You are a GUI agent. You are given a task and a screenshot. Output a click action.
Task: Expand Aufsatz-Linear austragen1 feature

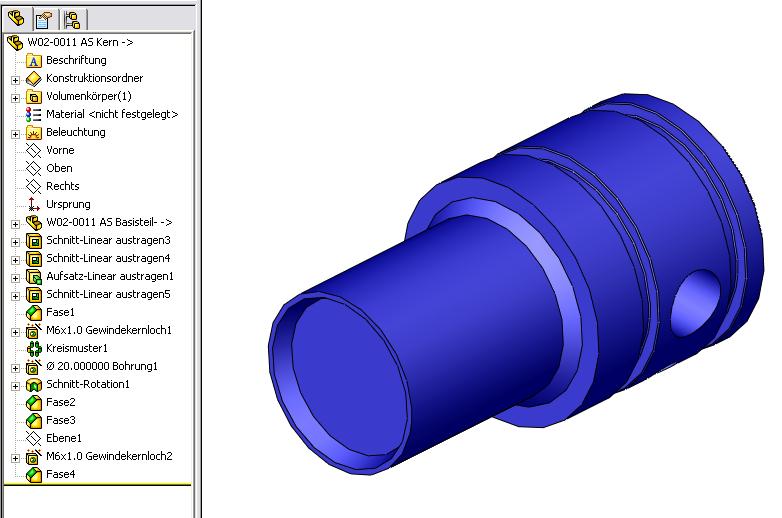(x=15, y=278)
